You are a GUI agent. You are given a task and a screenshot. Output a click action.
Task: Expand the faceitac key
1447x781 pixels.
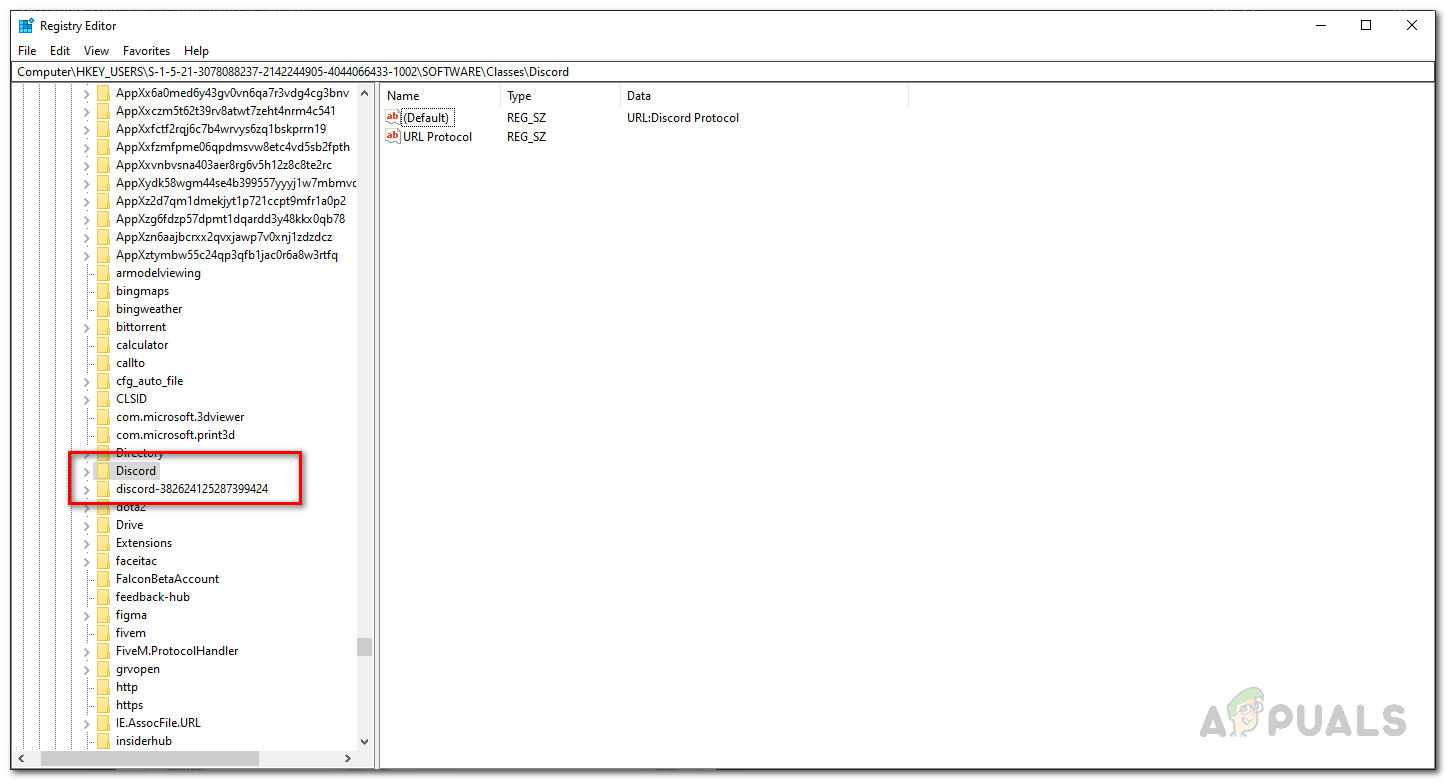(86, 561)
